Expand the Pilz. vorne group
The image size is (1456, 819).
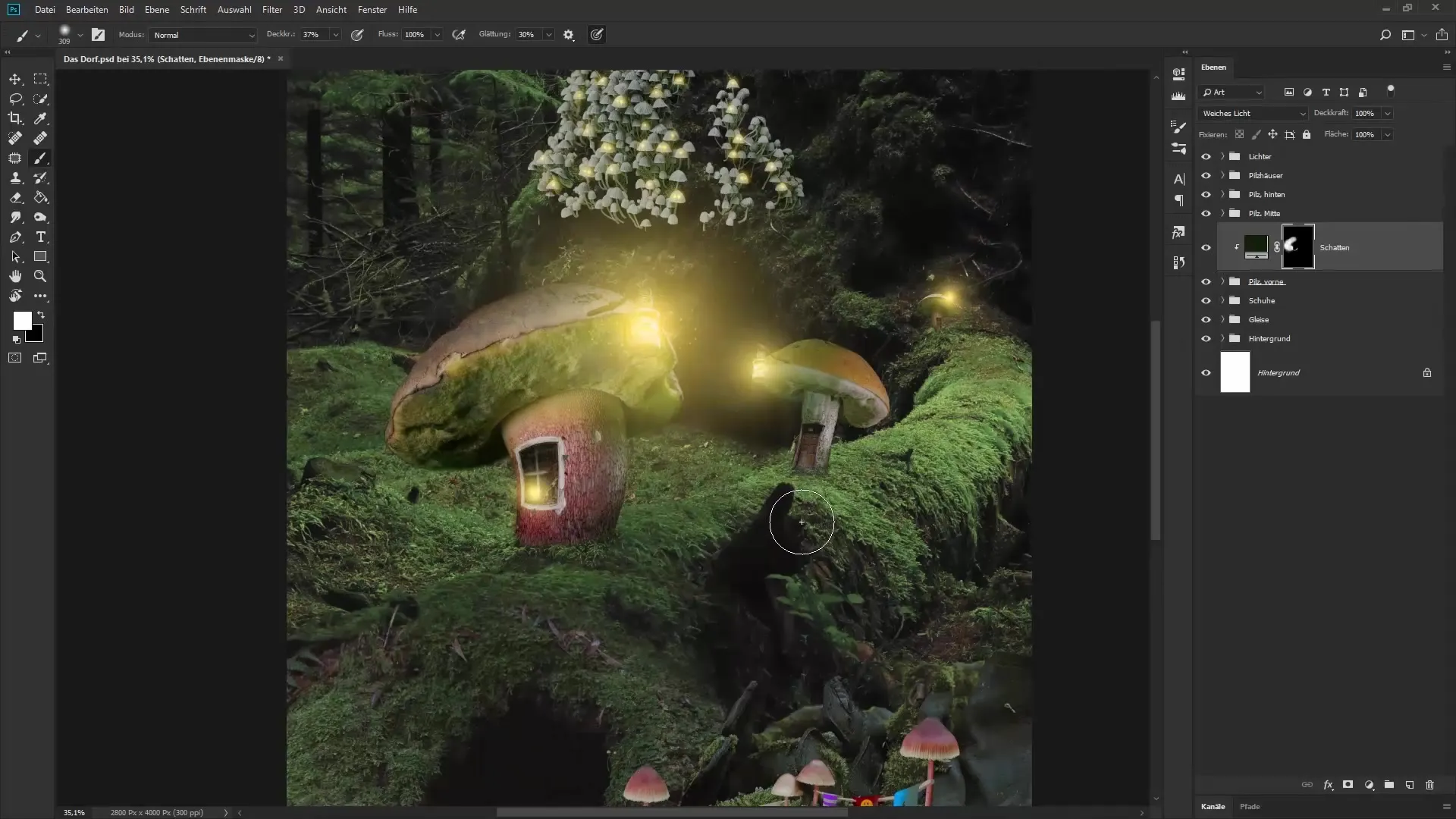coord(1222,281)
